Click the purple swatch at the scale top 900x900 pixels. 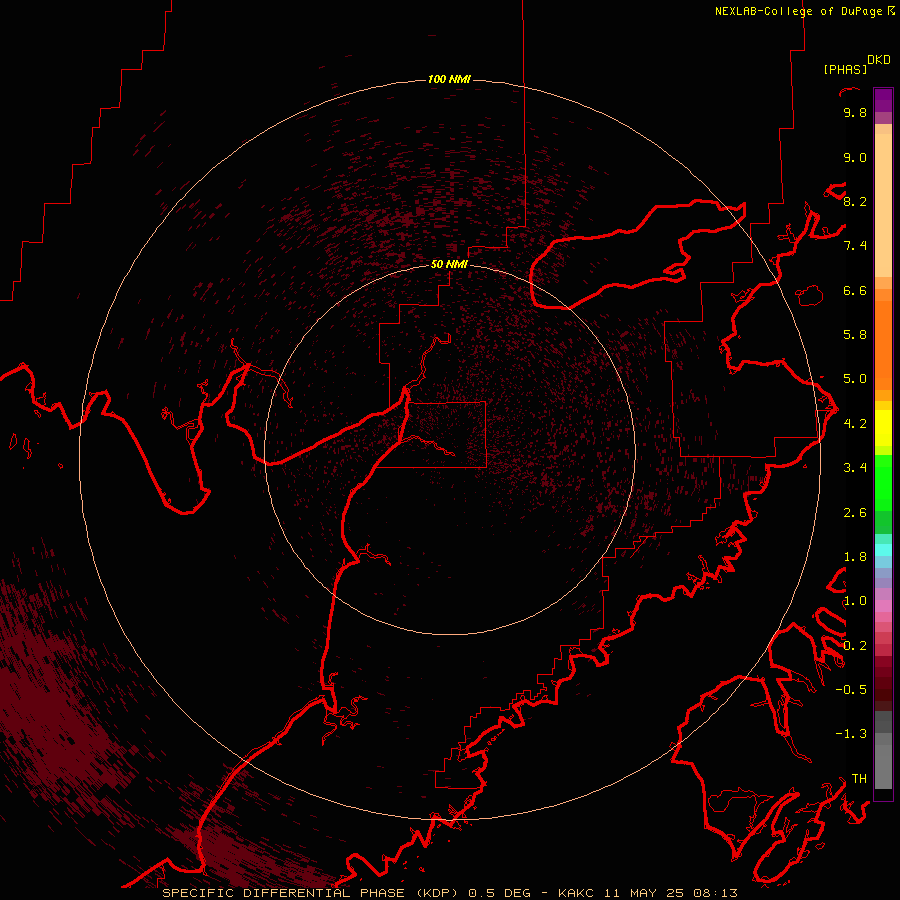(883, 100)
